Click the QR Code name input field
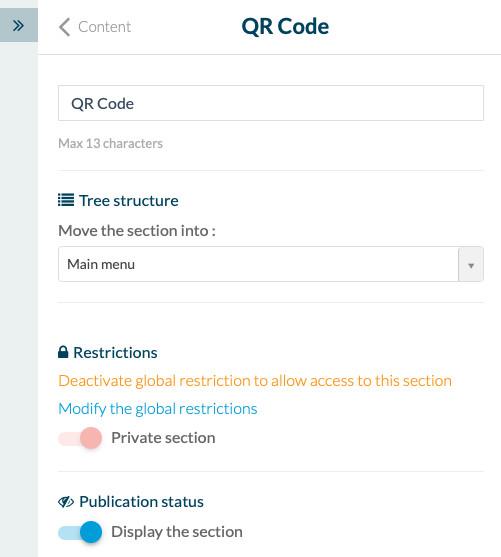 click(x=271, y=103)
